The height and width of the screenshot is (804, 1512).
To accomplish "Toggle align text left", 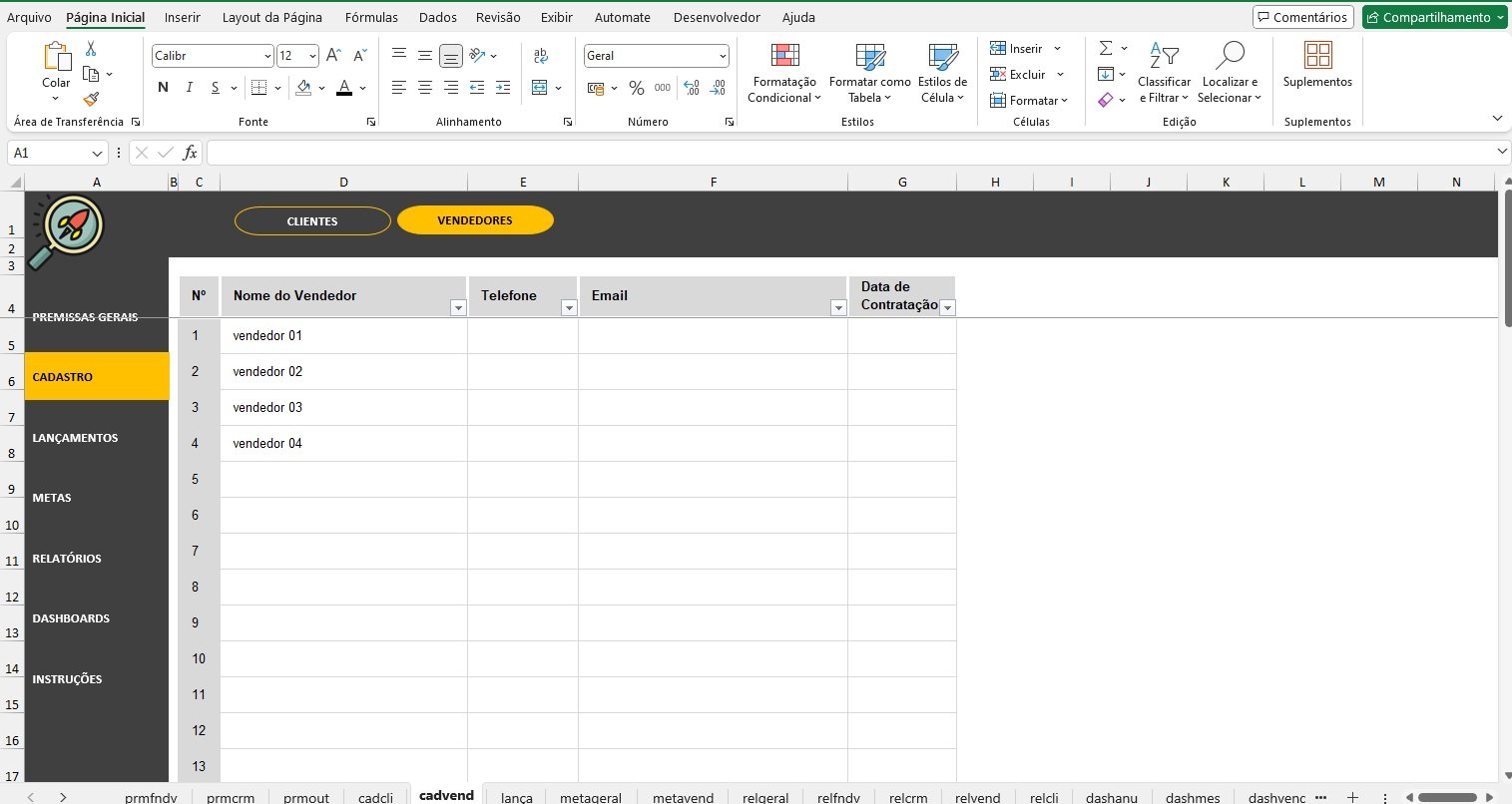I will pyautogui.click(x=399, y=88).
